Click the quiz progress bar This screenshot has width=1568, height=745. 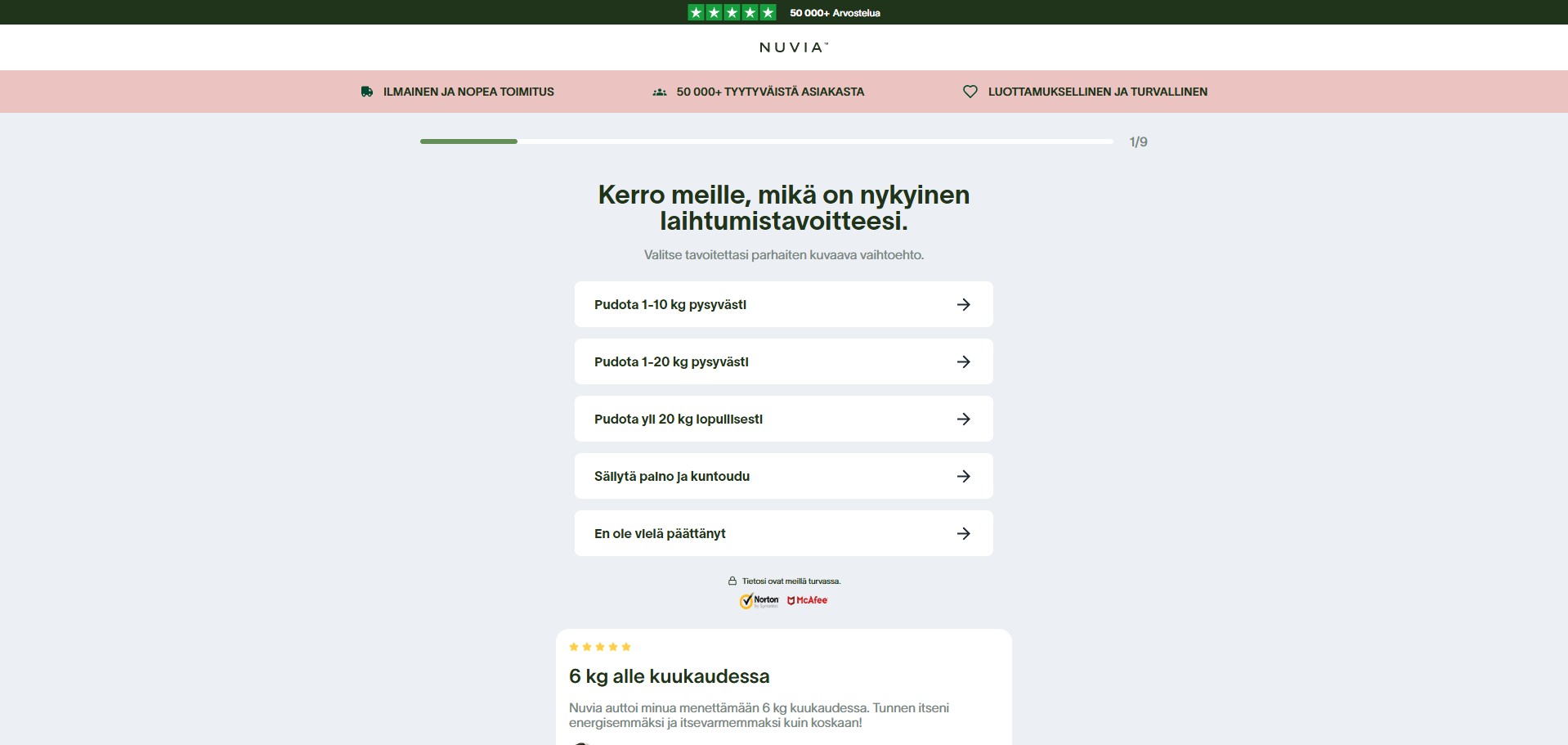[x=766, y=141]
